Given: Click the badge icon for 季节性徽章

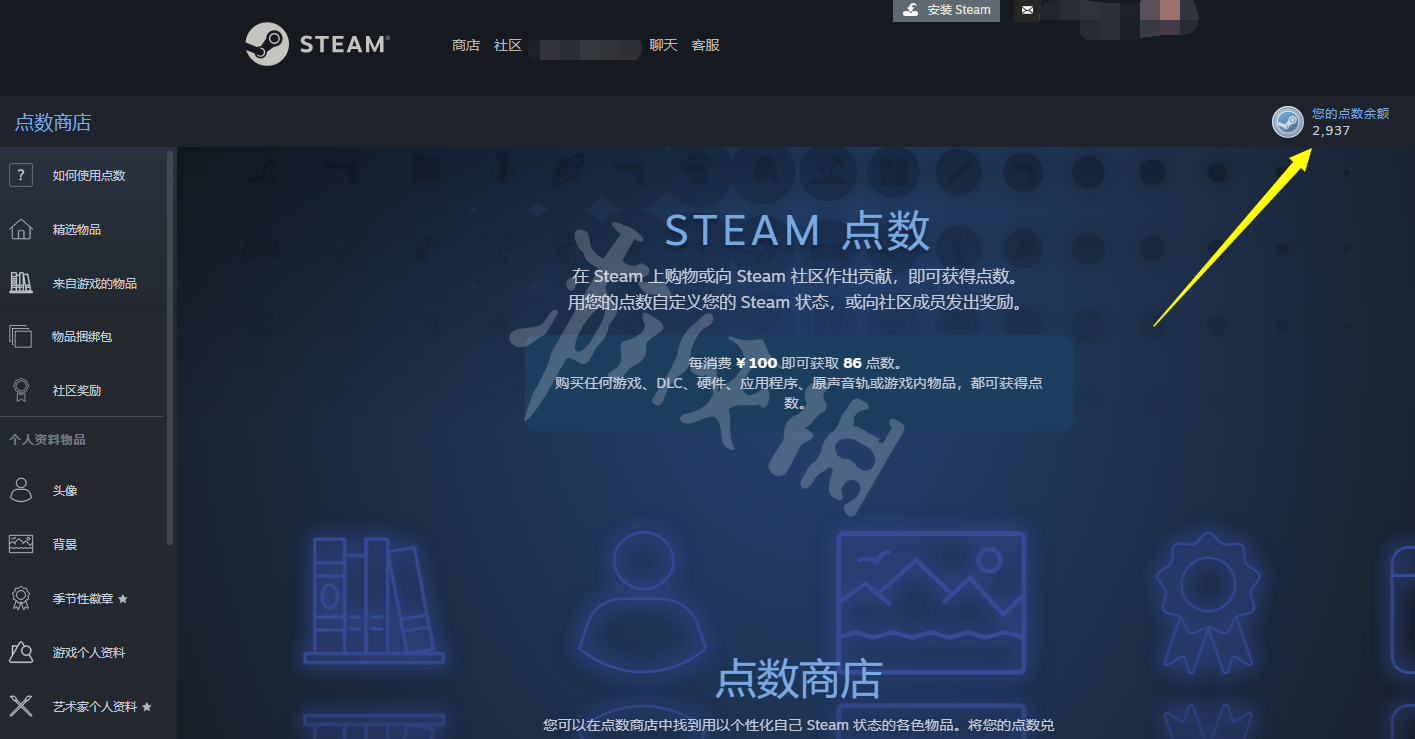Looking at the screenshot, I should pyautogui.click(x=21, y=598).
